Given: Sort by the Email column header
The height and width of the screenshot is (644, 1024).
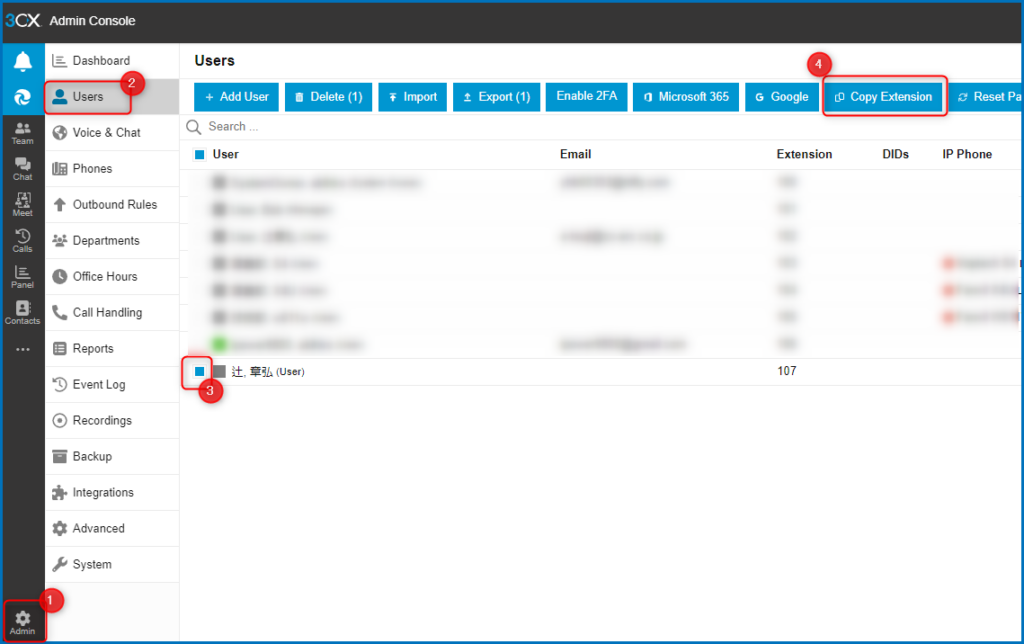Looking at the screenshot, I should point(575,155).
